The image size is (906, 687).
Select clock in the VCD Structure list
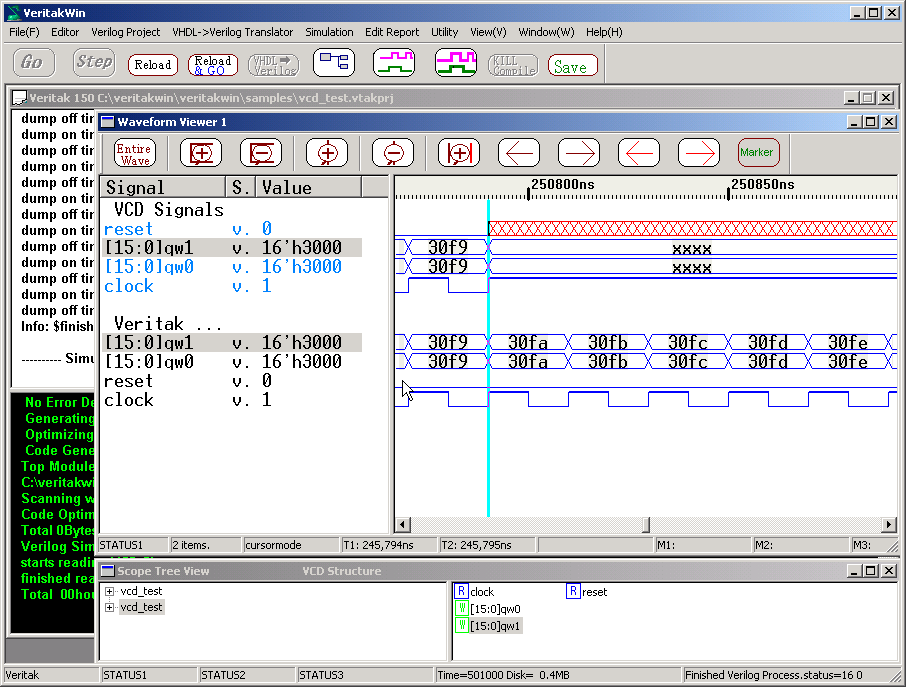[x=482, y=592]
